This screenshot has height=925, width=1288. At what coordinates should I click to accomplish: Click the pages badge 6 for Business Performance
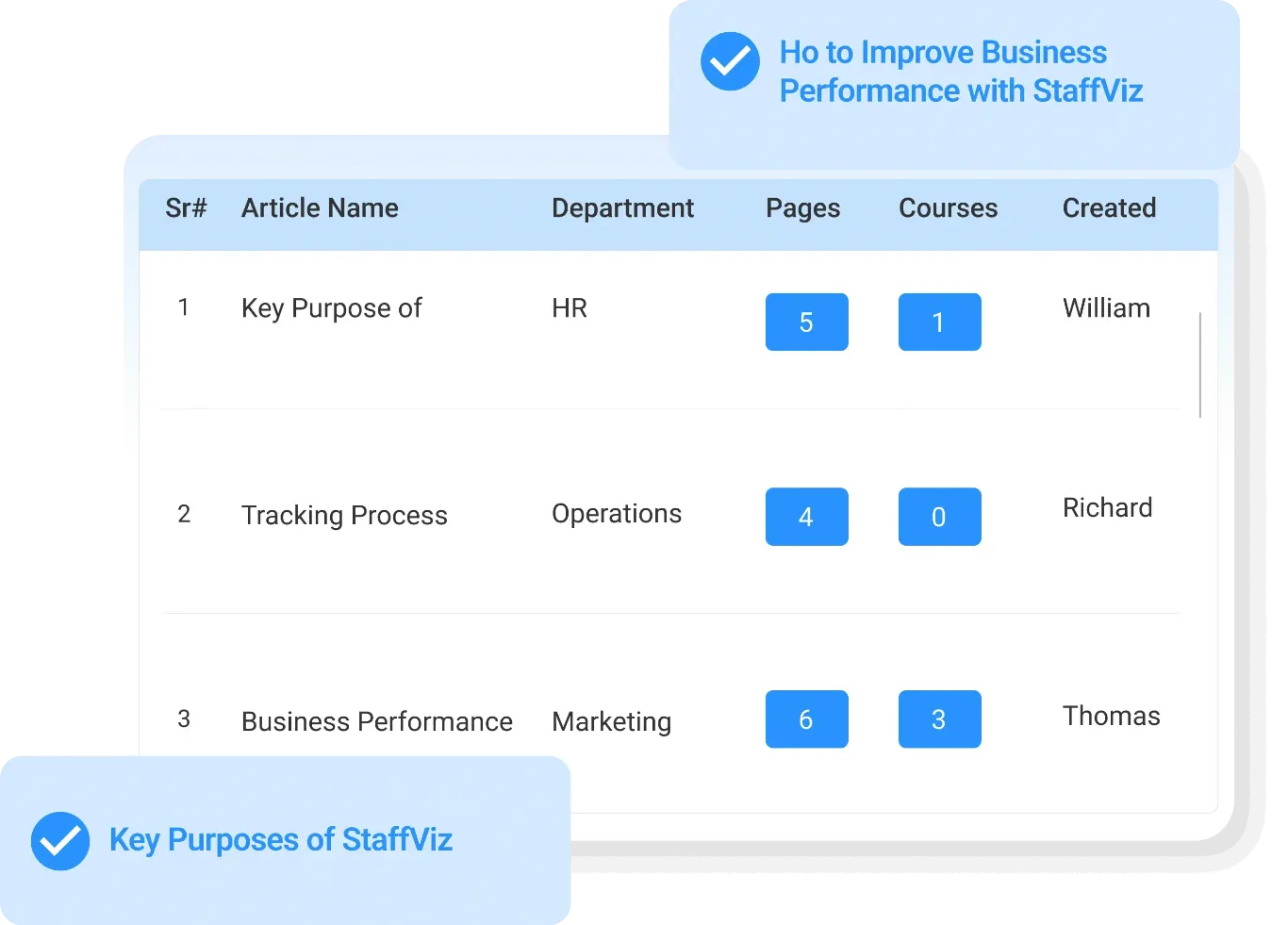[806, 719]
